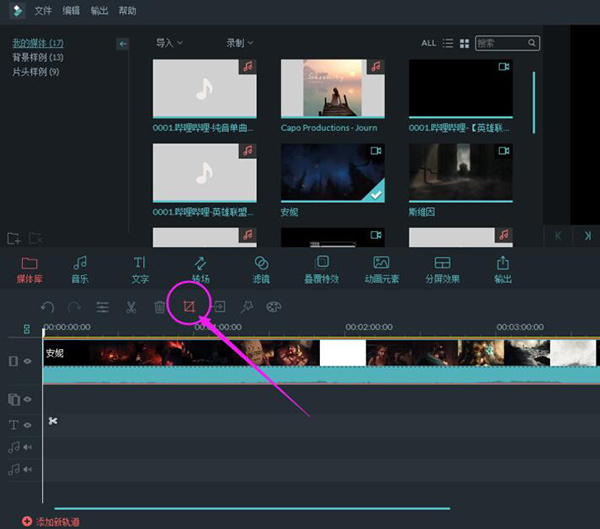Toggle video track visibility eye icon
The image size is (600, 529).
[x=27, y=360]
